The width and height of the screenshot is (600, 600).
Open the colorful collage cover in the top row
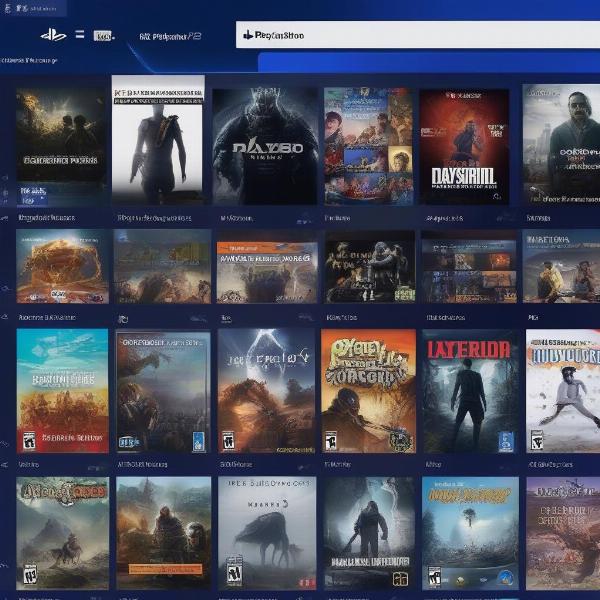(x=369, y=146)
